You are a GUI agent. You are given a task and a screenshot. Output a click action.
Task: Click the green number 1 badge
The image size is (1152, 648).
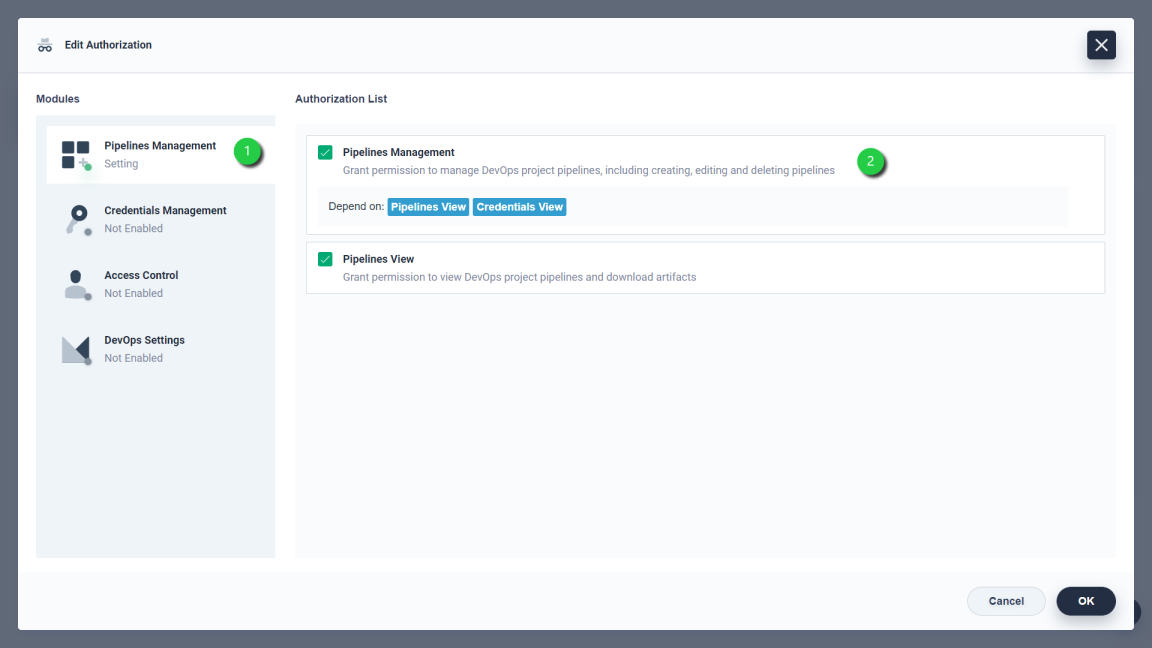coord(247,152)
